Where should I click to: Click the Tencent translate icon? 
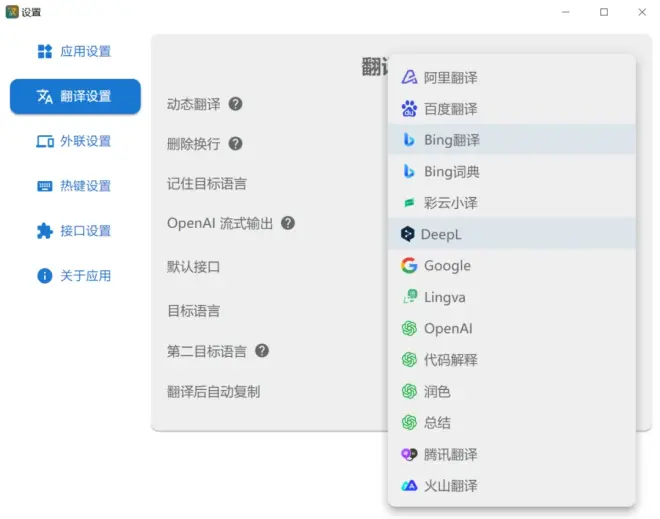coord(408,454)
